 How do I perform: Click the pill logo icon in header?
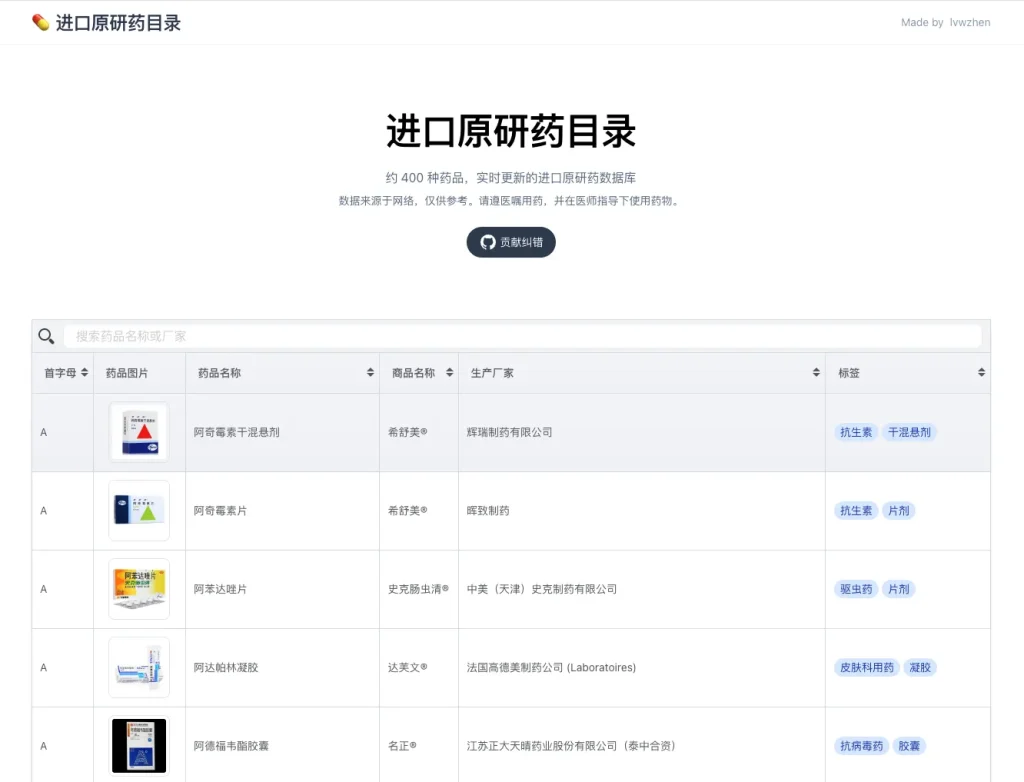coord(40,22)
